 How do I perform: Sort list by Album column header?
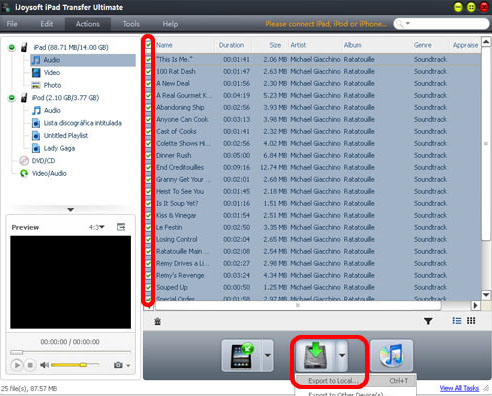pos(352,45)
